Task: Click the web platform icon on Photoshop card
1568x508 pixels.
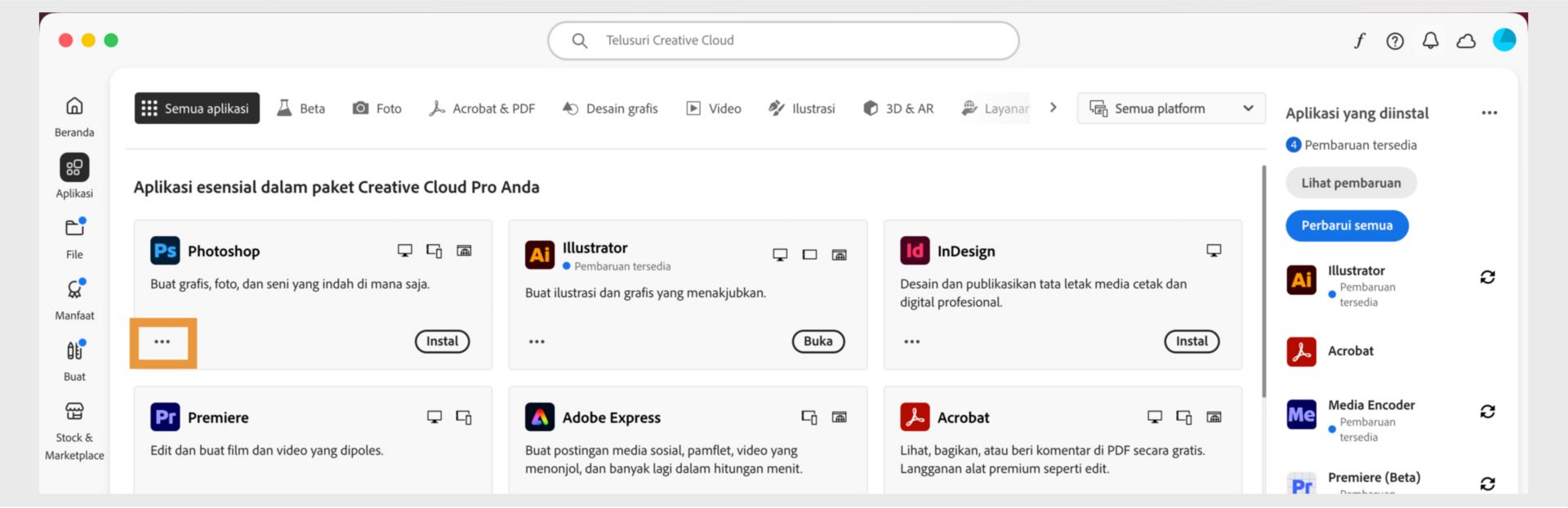Action: tap(464, 251)
